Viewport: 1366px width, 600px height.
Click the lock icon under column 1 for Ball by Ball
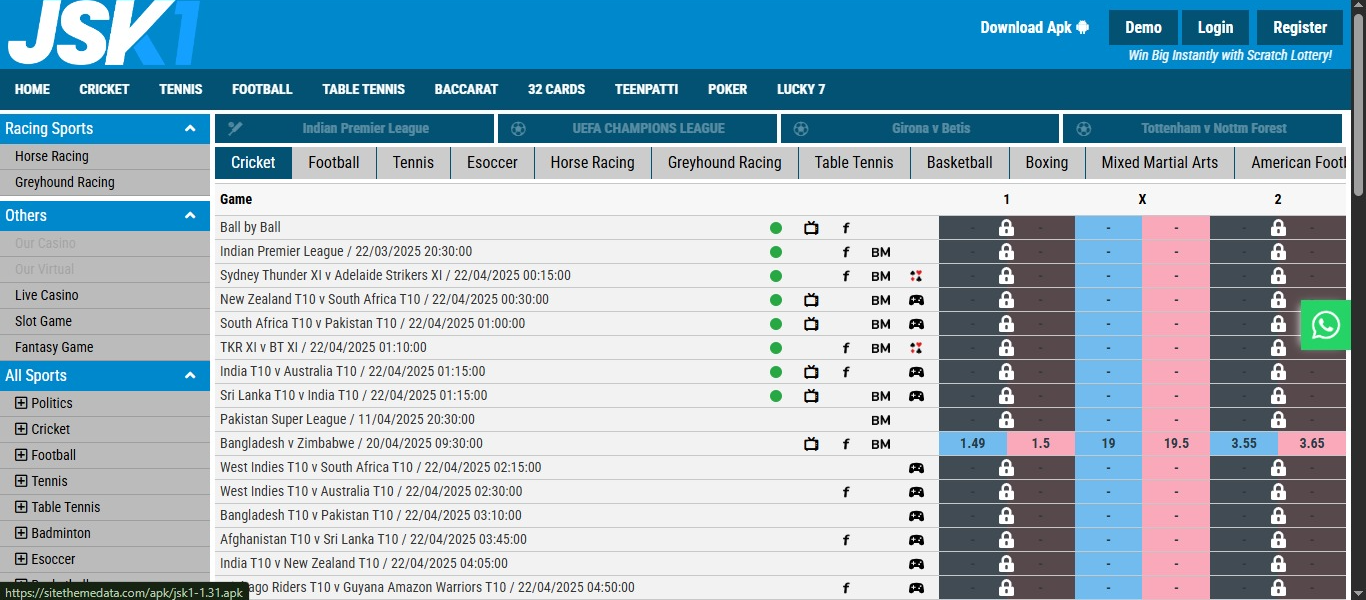click(1006, 228)
